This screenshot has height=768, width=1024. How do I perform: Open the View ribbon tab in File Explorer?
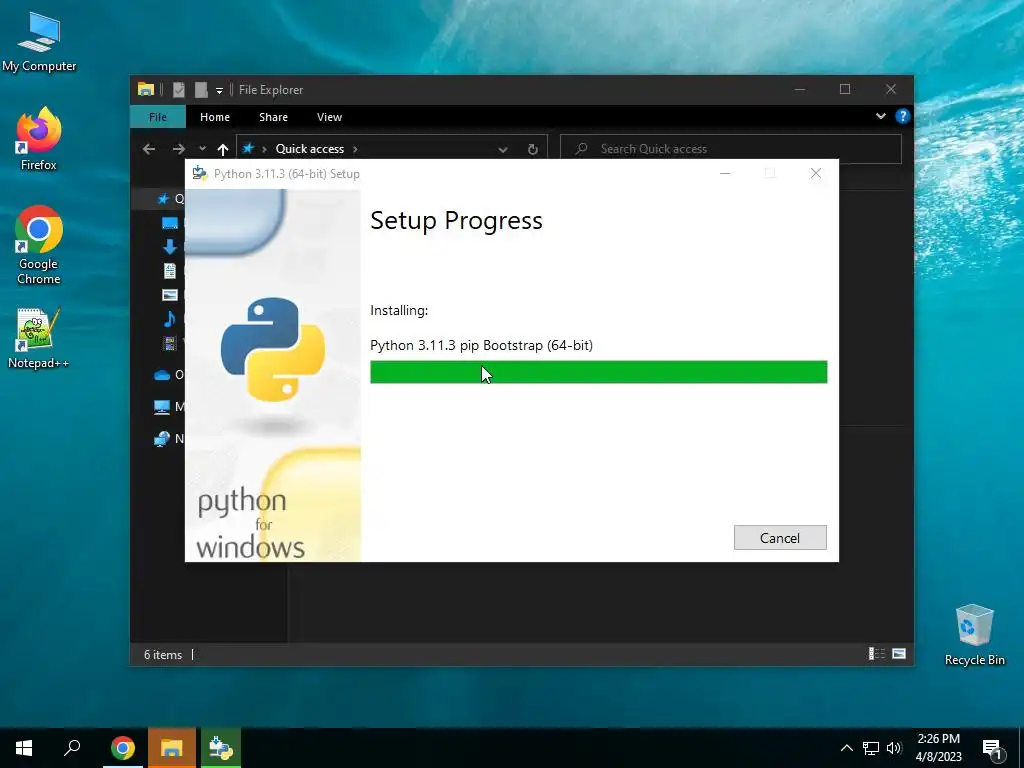click(329, 117)
